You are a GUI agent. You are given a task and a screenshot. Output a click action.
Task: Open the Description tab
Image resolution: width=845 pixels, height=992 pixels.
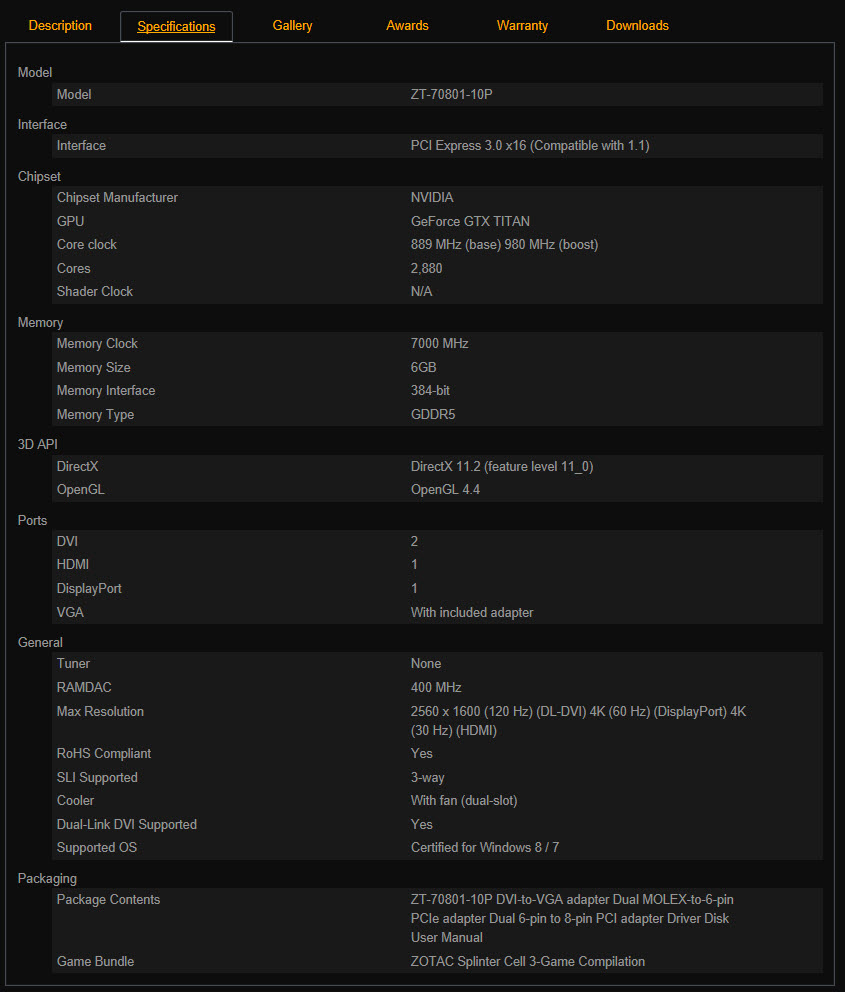60,26
